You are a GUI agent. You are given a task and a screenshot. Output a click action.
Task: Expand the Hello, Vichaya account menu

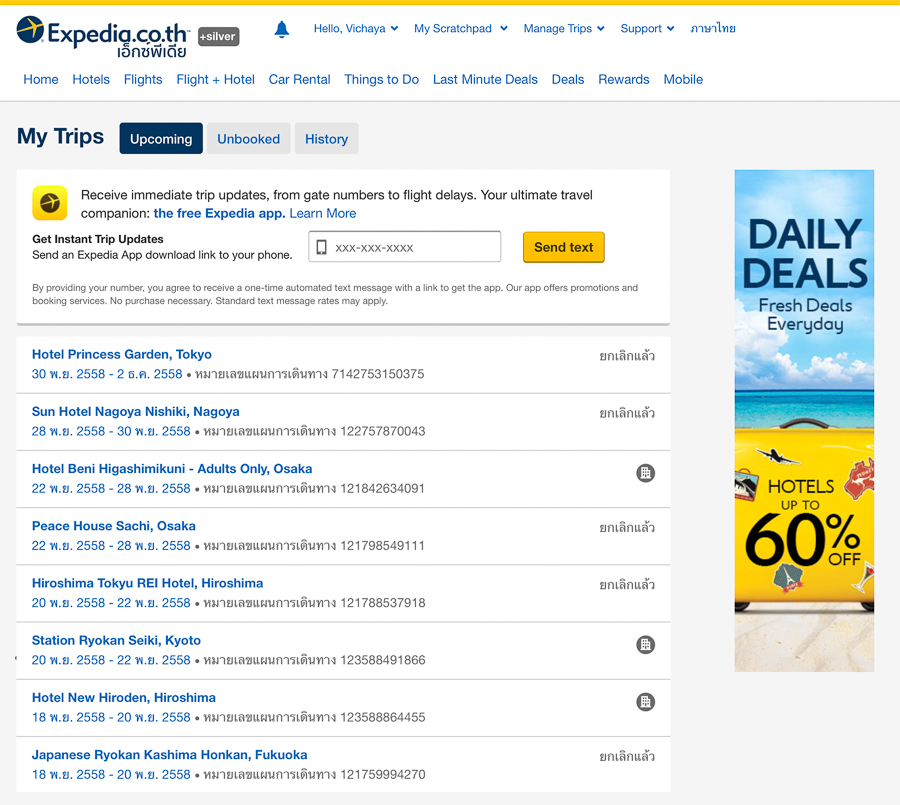click(x=356, y=28)
